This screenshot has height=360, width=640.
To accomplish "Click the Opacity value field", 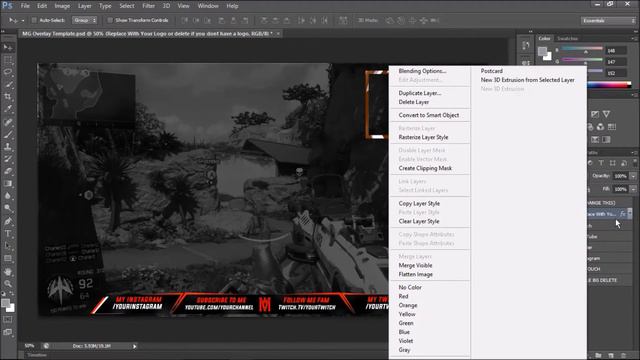I will (620, 176).
